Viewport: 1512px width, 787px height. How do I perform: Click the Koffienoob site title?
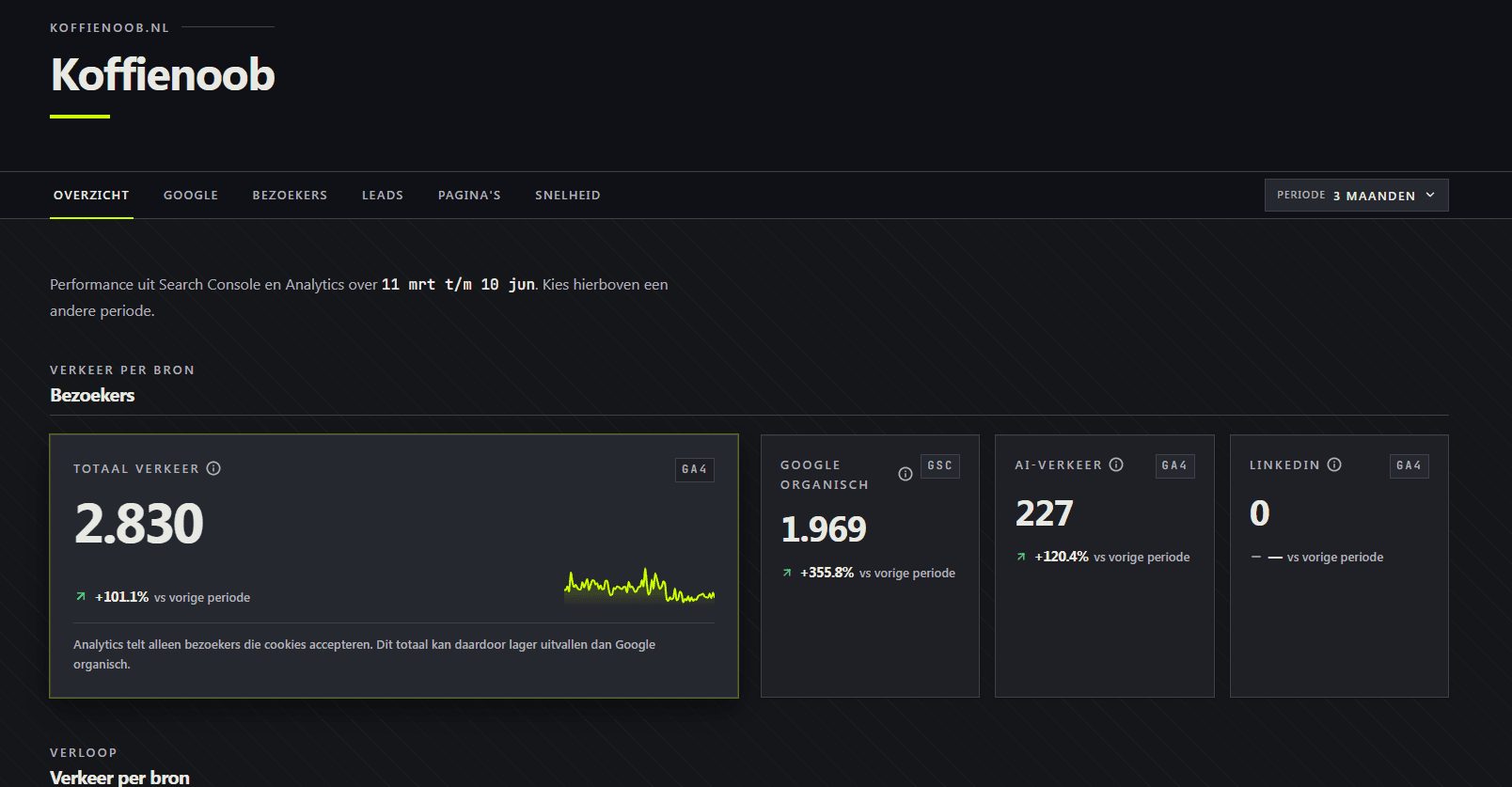[163, 74]
